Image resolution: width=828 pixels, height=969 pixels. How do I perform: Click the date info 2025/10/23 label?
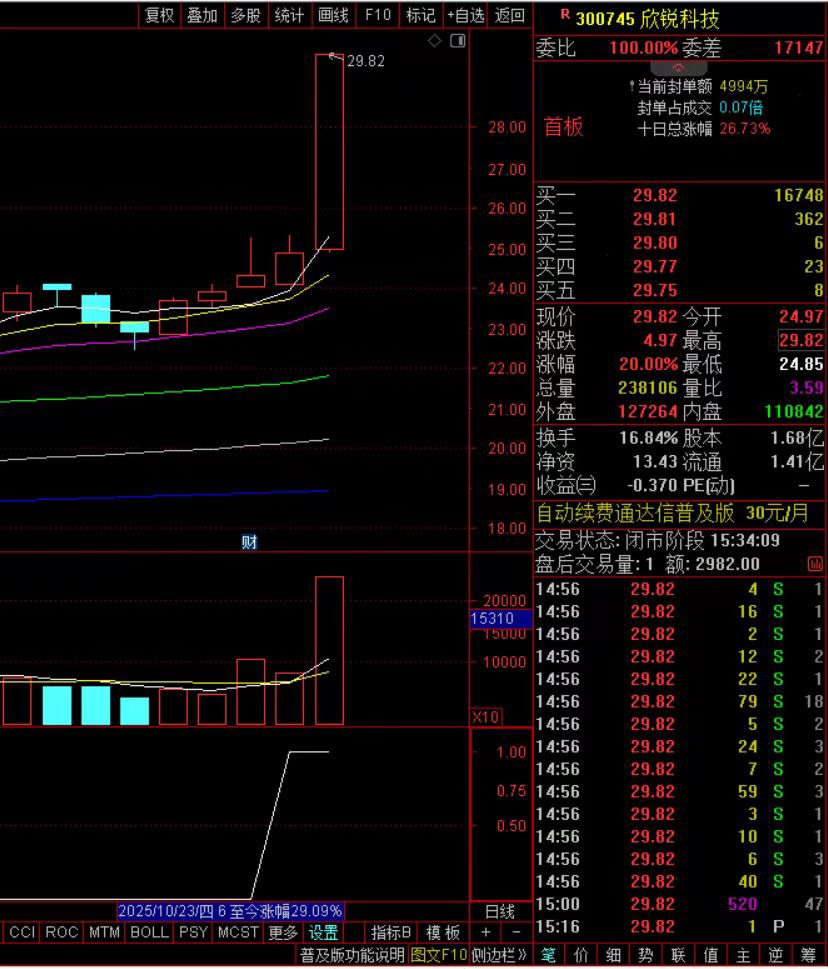pos(230,911)
